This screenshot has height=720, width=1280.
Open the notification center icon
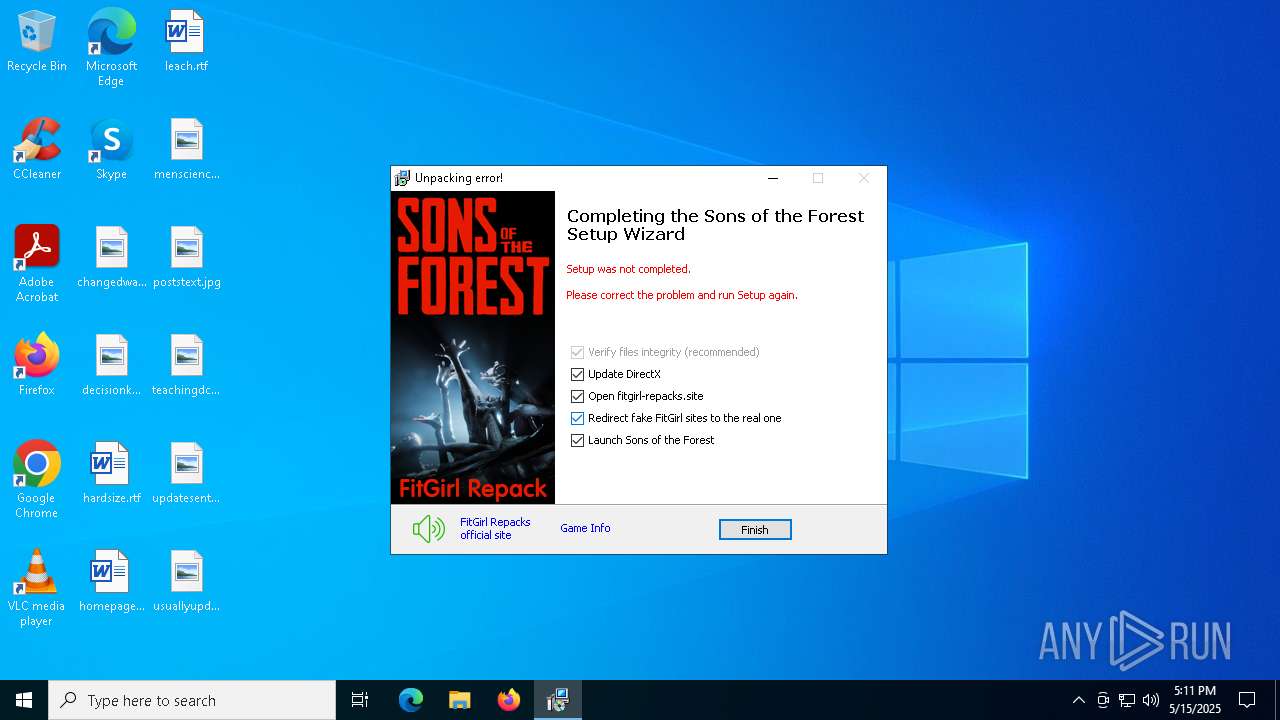tap(1247, 700)
